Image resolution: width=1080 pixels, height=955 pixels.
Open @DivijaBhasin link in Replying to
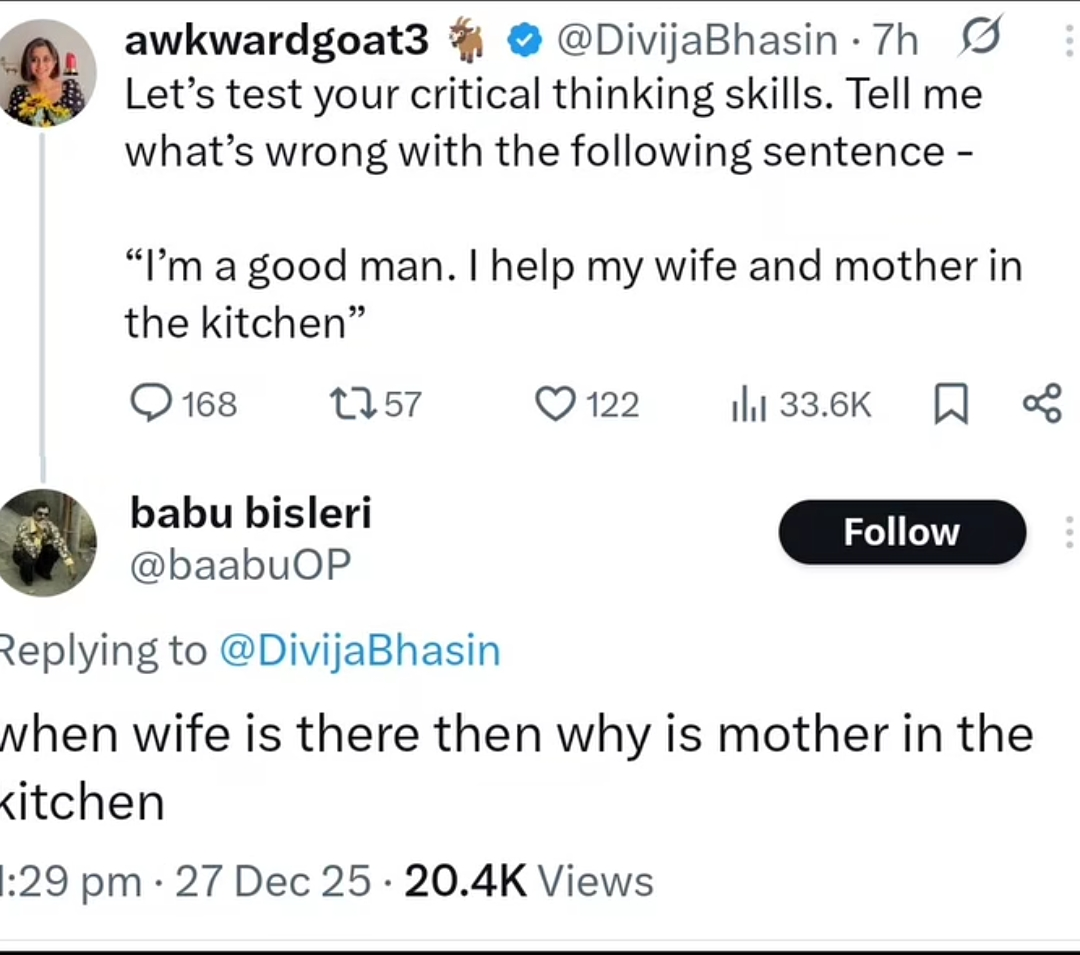[x=358, y=650]
